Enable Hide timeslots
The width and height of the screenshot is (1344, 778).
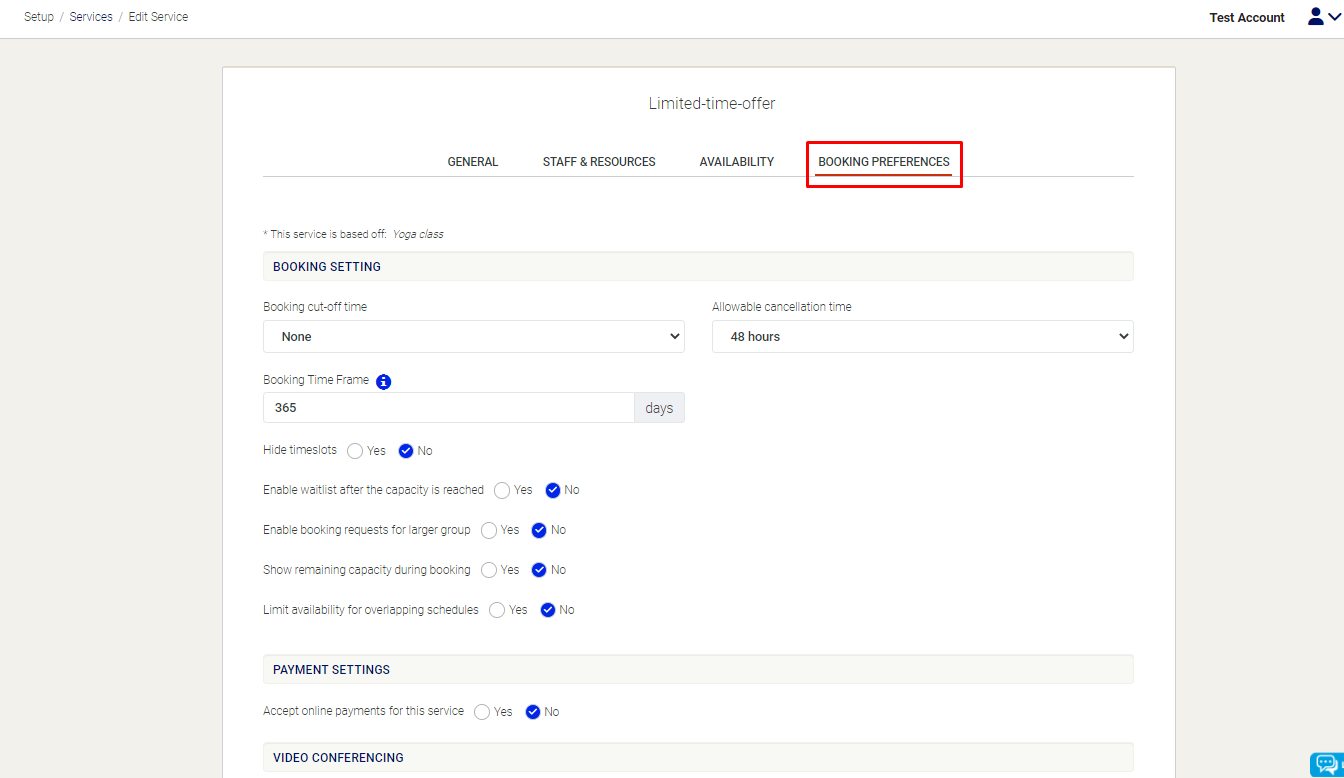pyautogui.click(x=355, y=451)
